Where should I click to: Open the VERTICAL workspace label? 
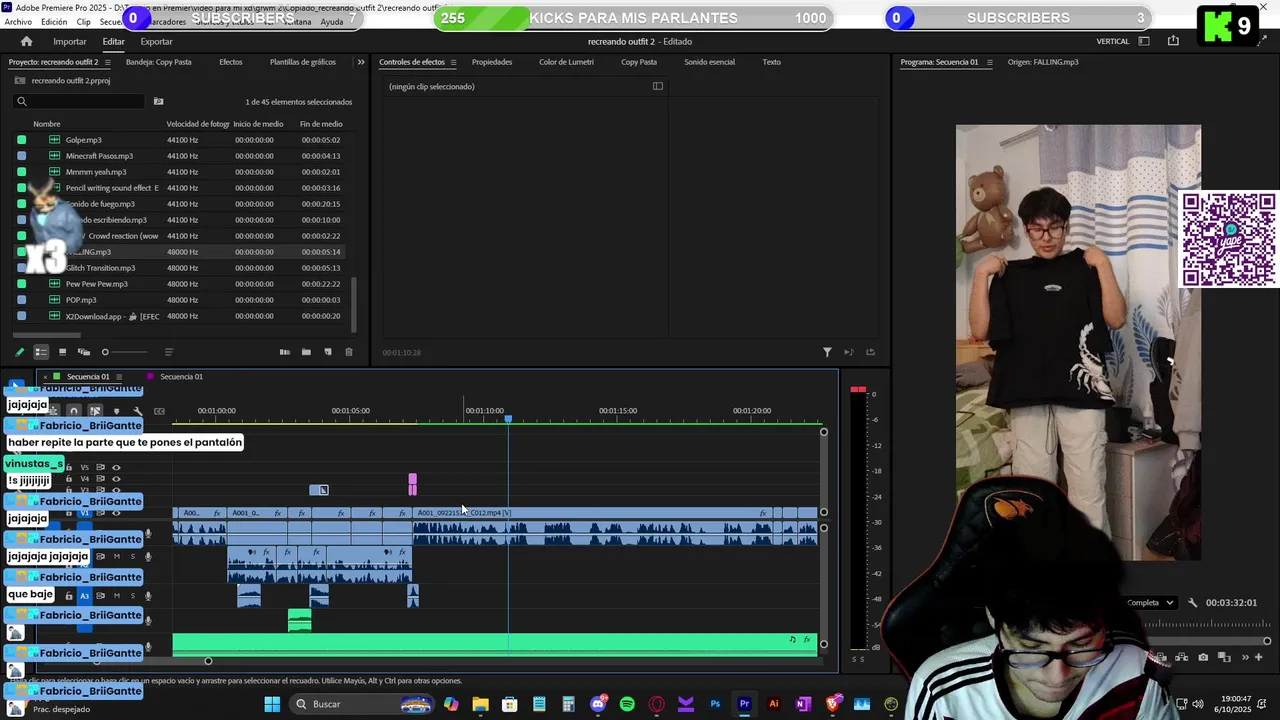tap(1113, 41)
